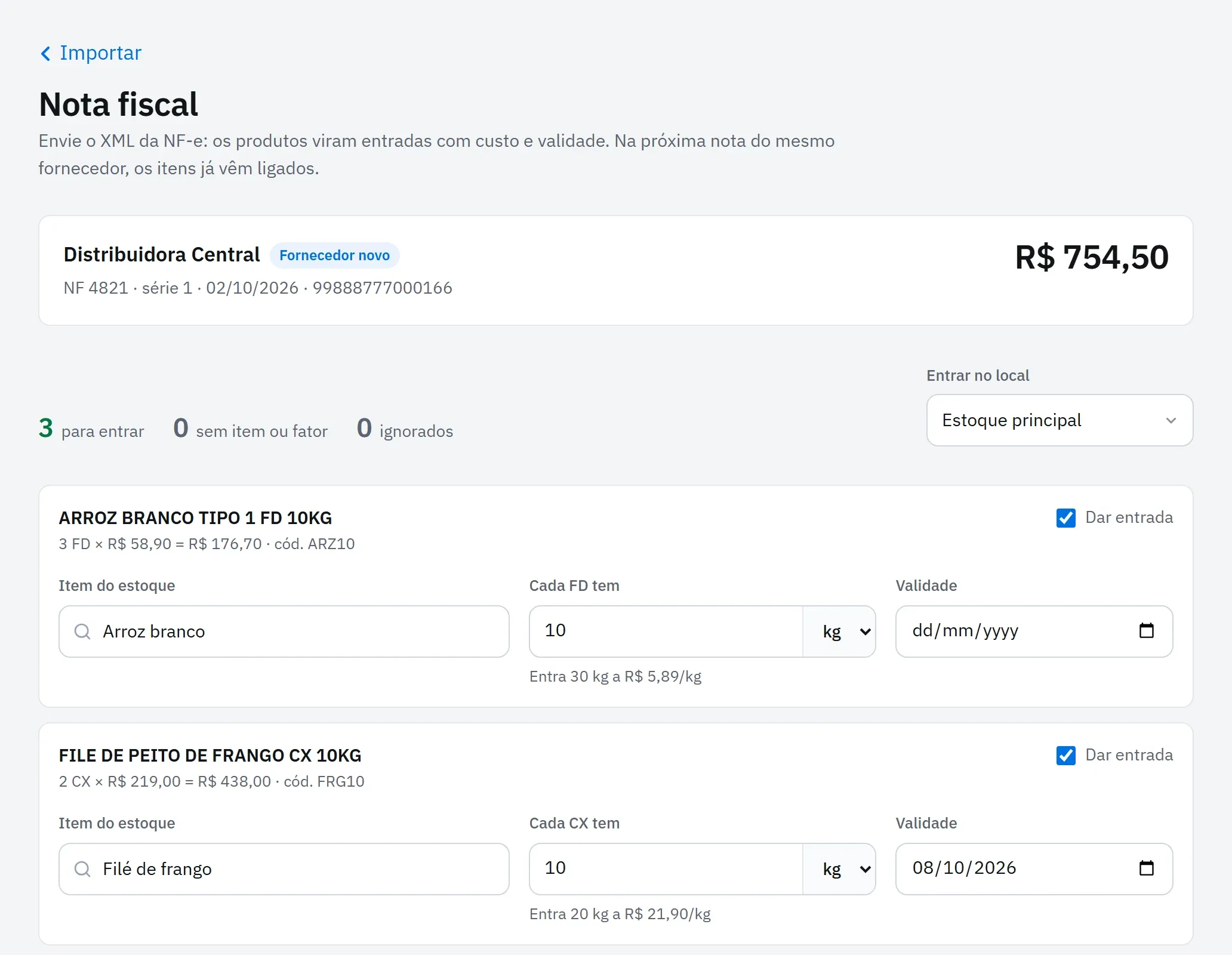
Task: Click the '2 CX × R$ 219,00' price line
Action: tap(211, 782)
